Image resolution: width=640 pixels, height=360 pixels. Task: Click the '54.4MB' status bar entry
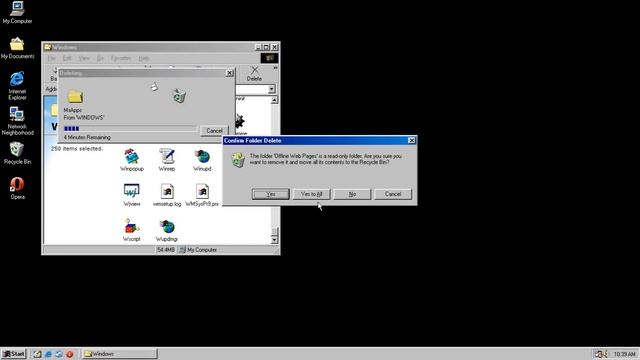pyautogui.click(x=166, y=250)
